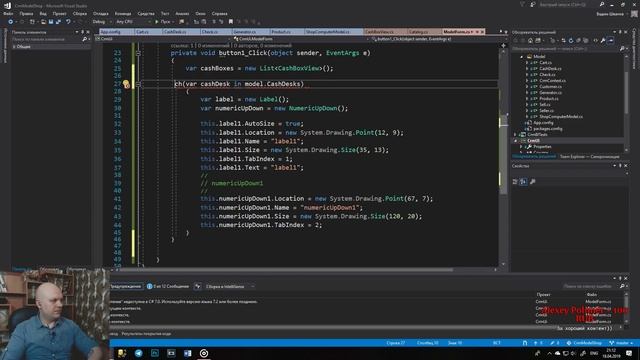Switch to the Generator.cs editor tab
The image size is (640, 360).
[x=251, y=32]
